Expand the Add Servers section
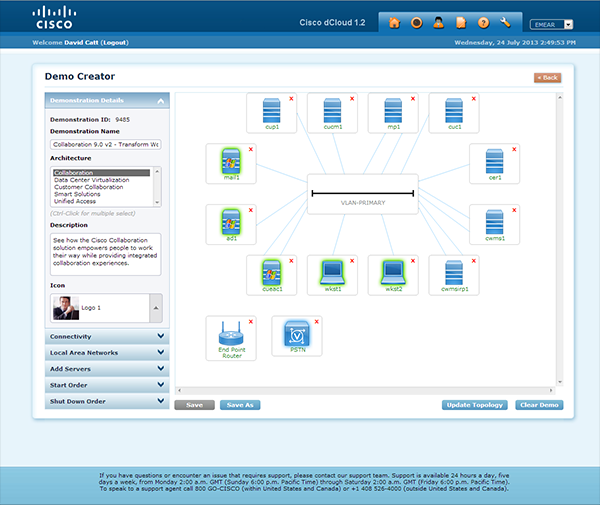This screenshot has height=505, width=600. point(105,369)
